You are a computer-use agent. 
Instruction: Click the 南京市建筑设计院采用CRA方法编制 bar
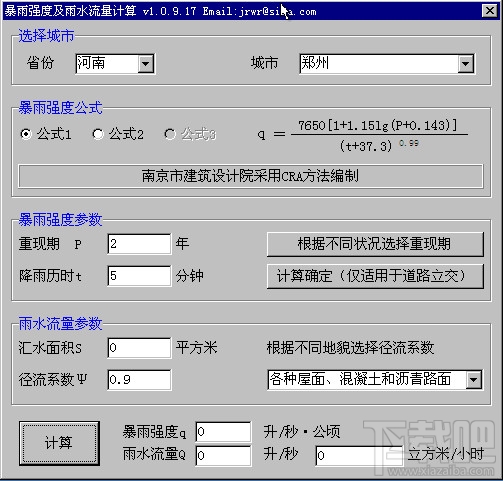[251, 176]
